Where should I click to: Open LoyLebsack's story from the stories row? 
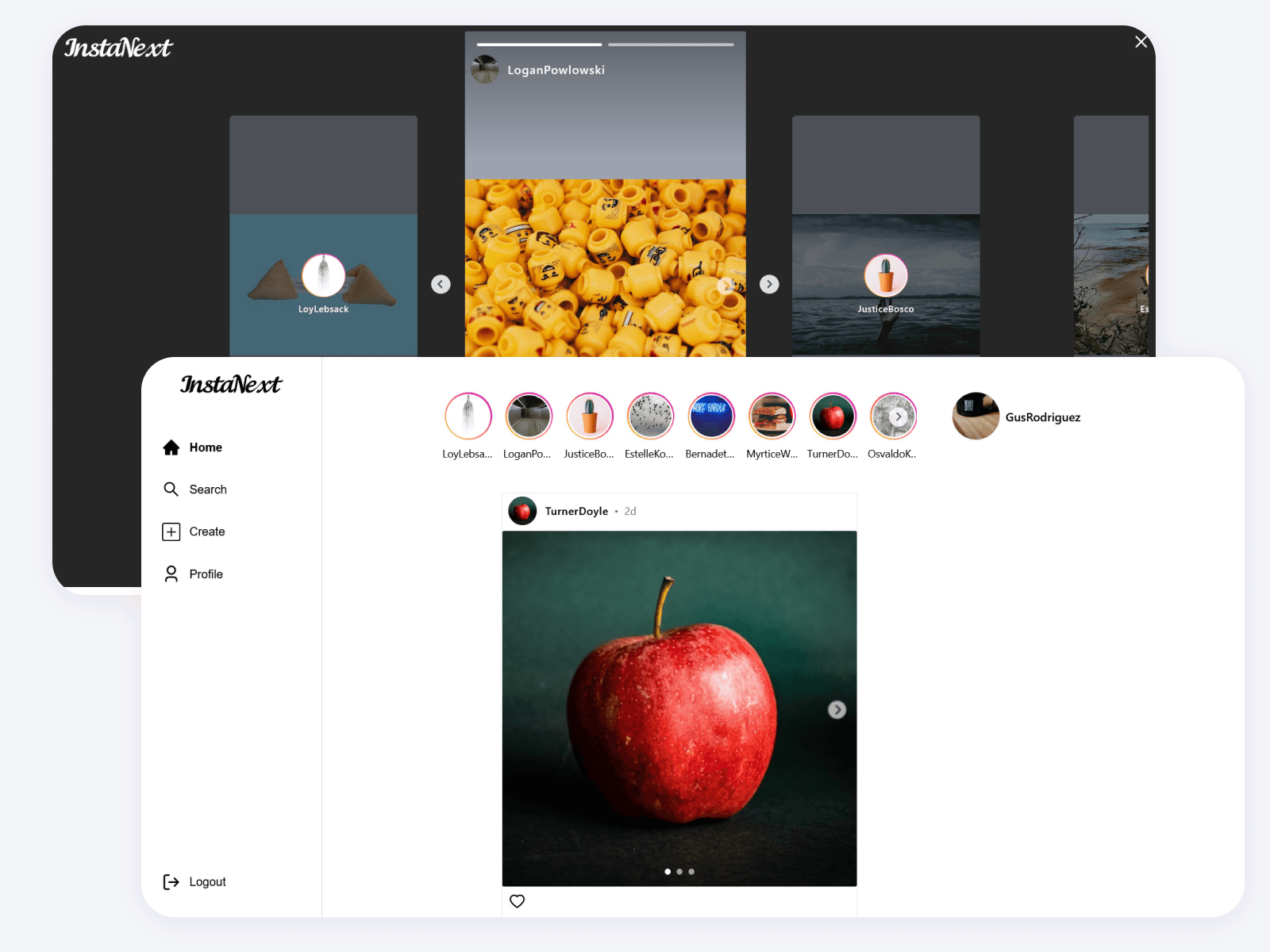(x=468, y=416)
